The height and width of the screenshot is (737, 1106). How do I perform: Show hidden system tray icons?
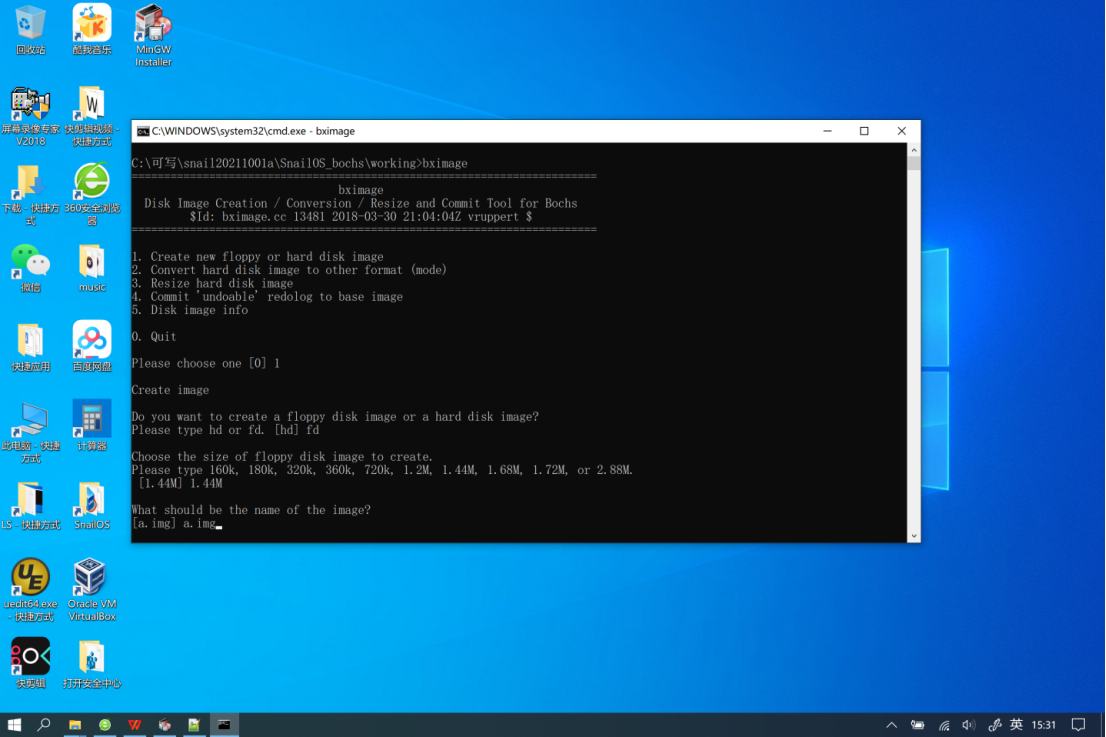[x=892, y=724]
